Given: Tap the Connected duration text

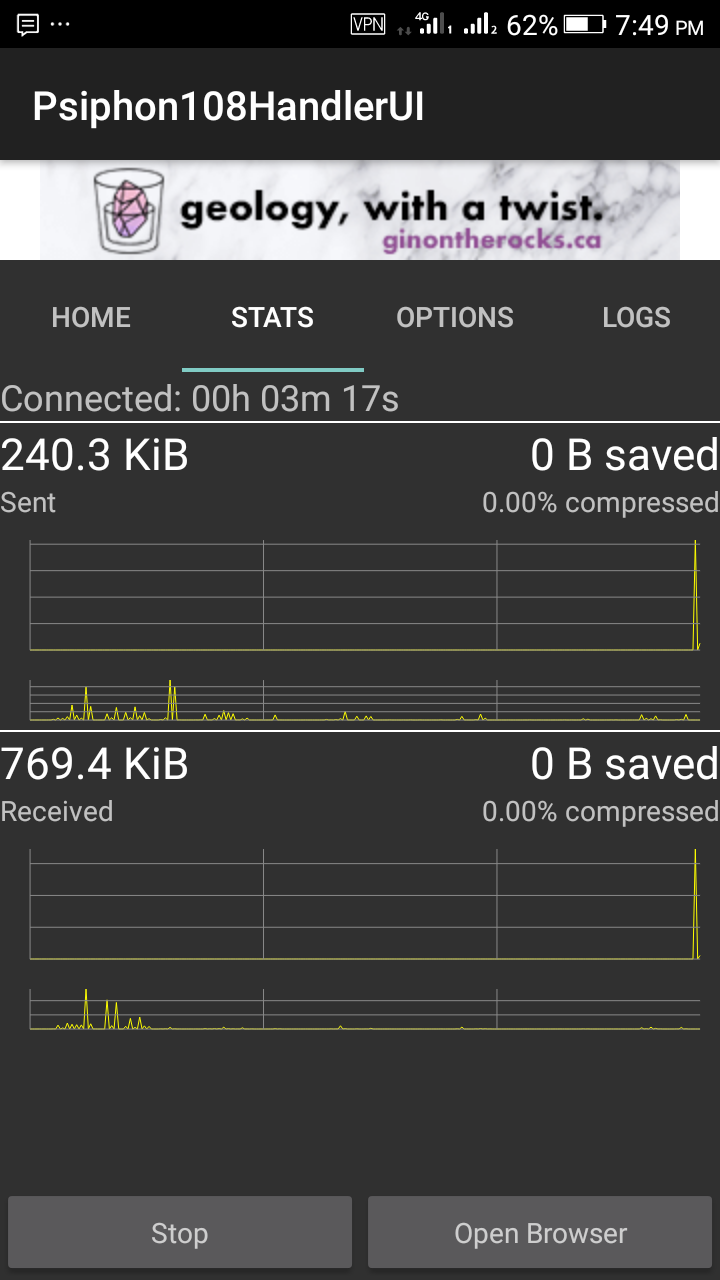Looking at the screenshot, I should click(x=200, y=399).
